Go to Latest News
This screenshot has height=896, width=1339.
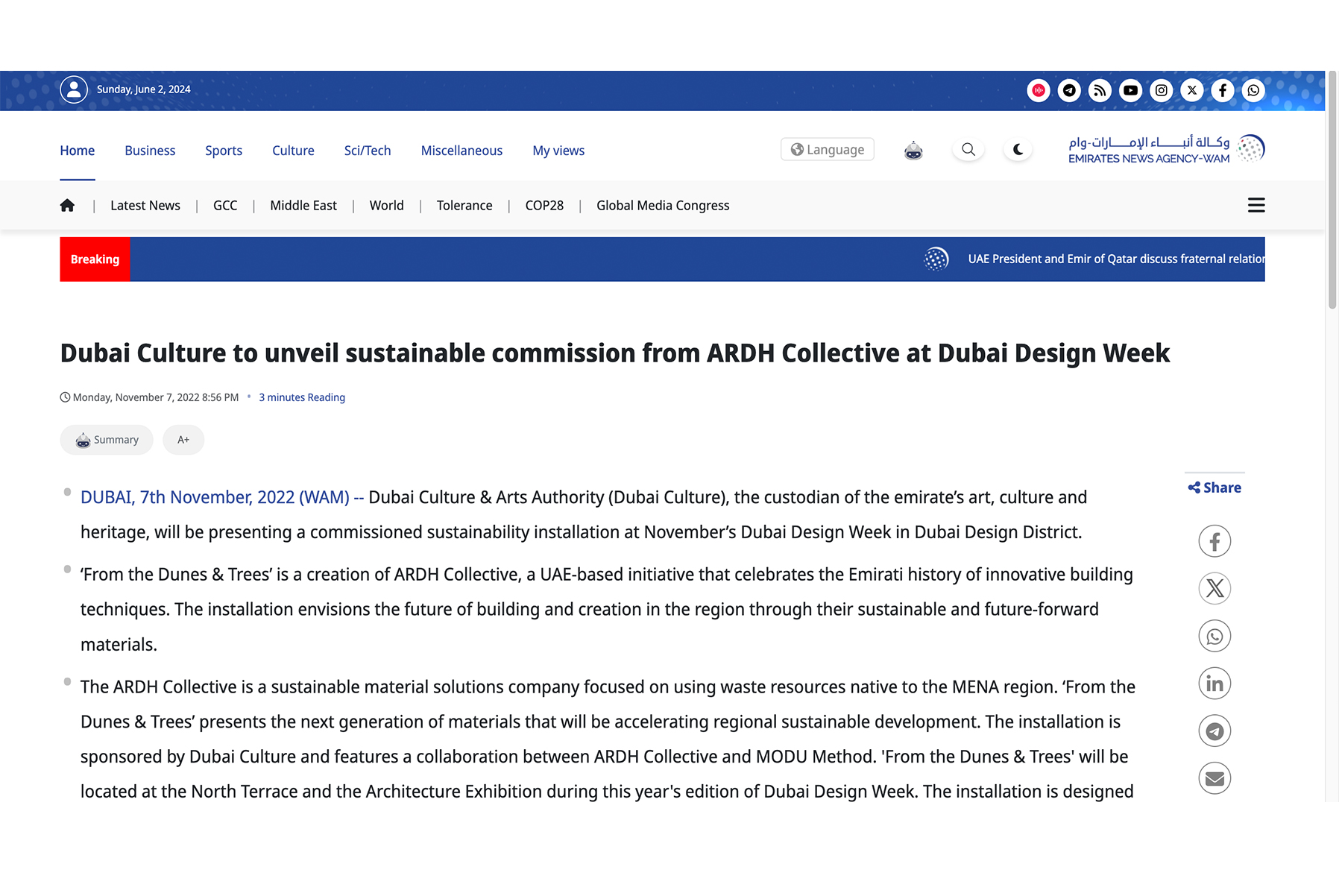pyautogui.click(x=145, y=206)
